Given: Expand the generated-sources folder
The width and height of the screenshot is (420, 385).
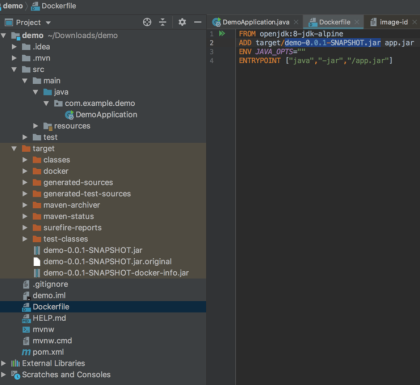Looking at the screenshot, I should 25,182.
